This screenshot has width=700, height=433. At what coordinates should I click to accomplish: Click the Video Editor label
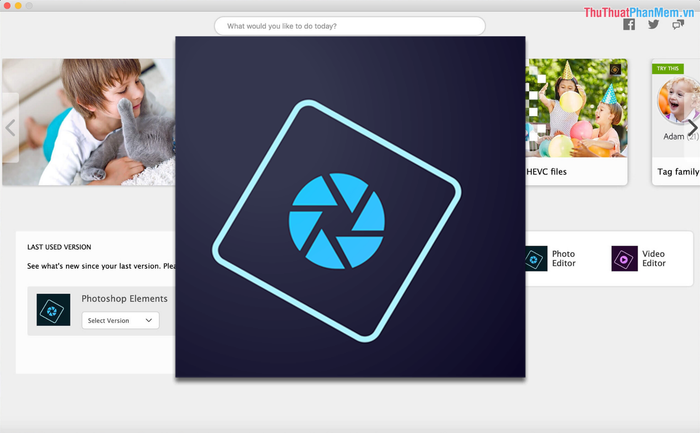click(654, 258)
